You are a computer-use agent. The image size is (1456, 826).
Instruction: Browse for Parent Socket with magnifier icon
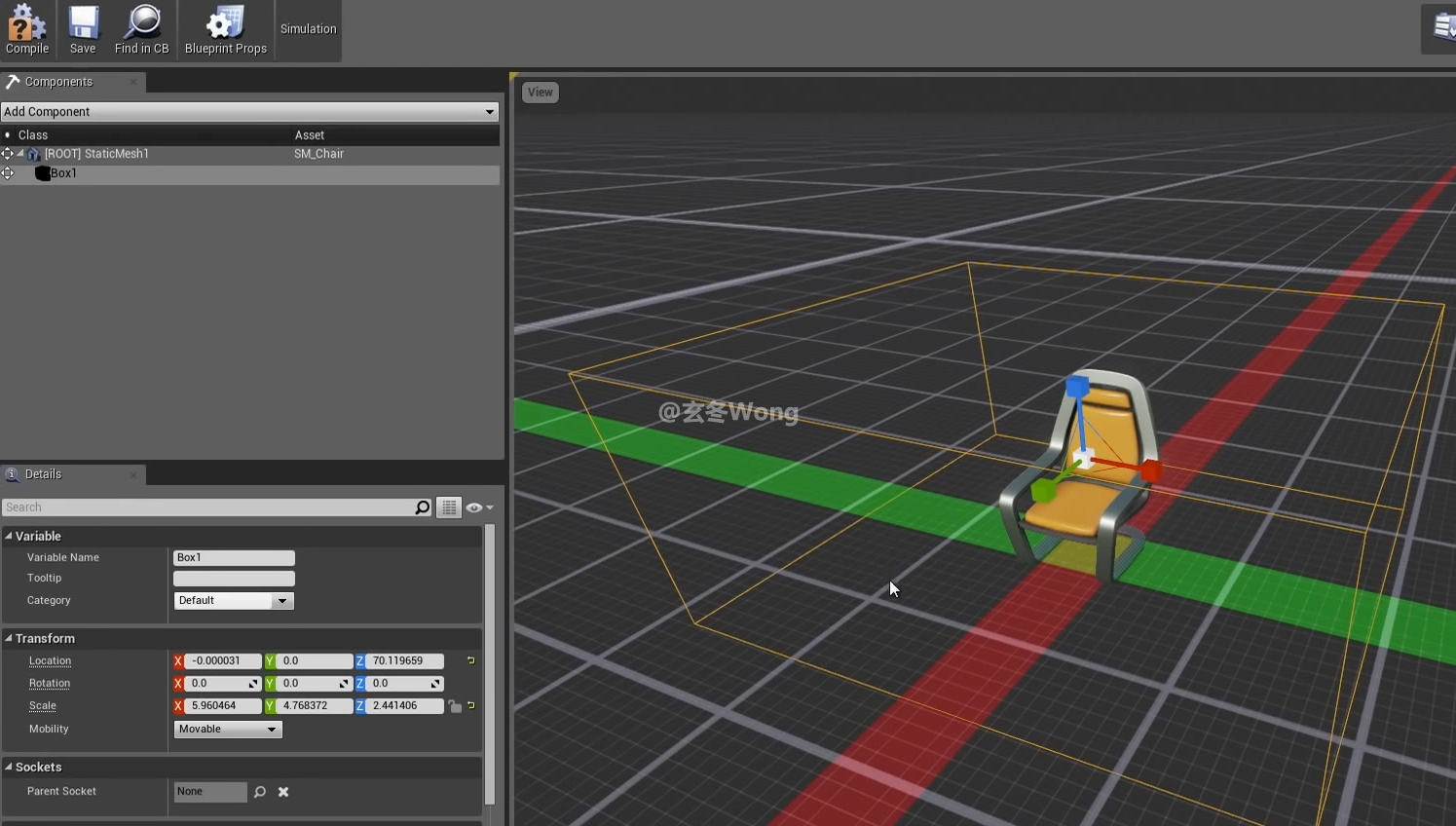[260, 792]
